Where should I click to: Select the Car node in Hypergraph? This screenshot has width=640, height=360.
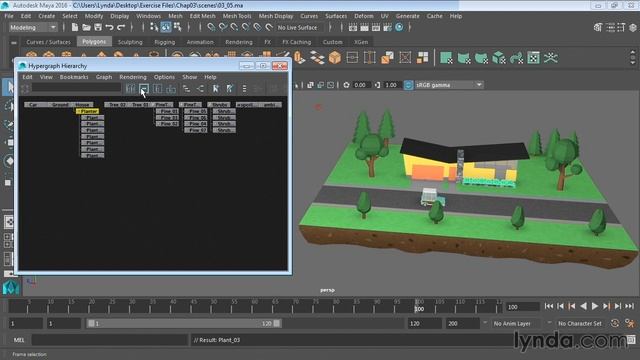pos(33,104)
